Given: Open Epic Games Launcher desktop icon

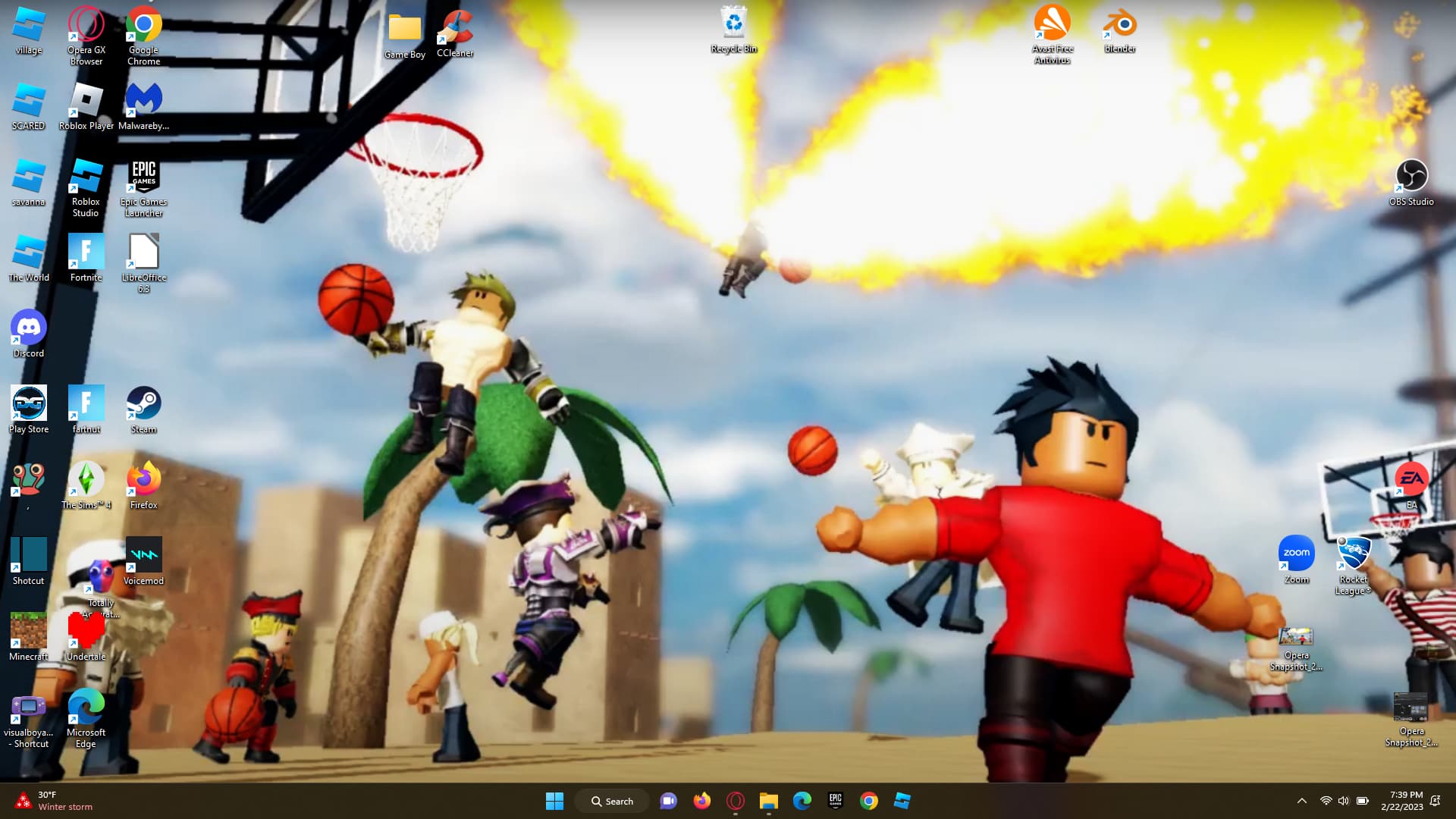Looking at the screenshot, I should coord(143,187).
